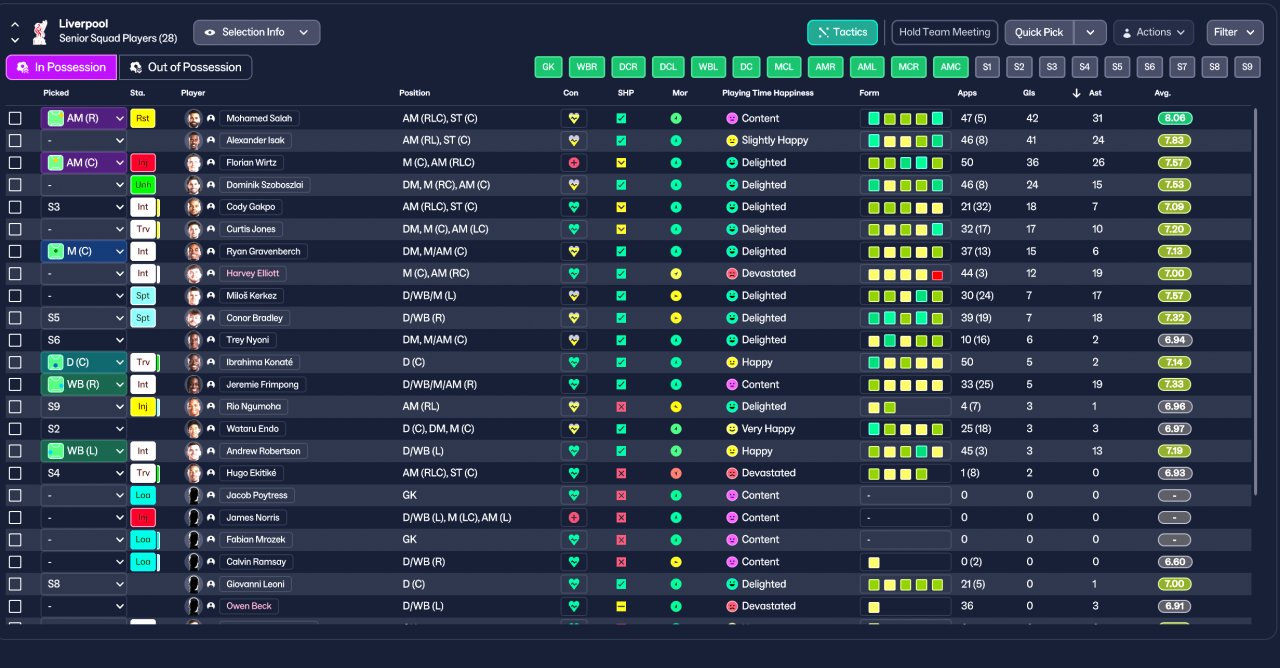Click Harvey Elliott's Devastated face icon
The height and width of the screenshot is (668, 1280).
point(732,273)
